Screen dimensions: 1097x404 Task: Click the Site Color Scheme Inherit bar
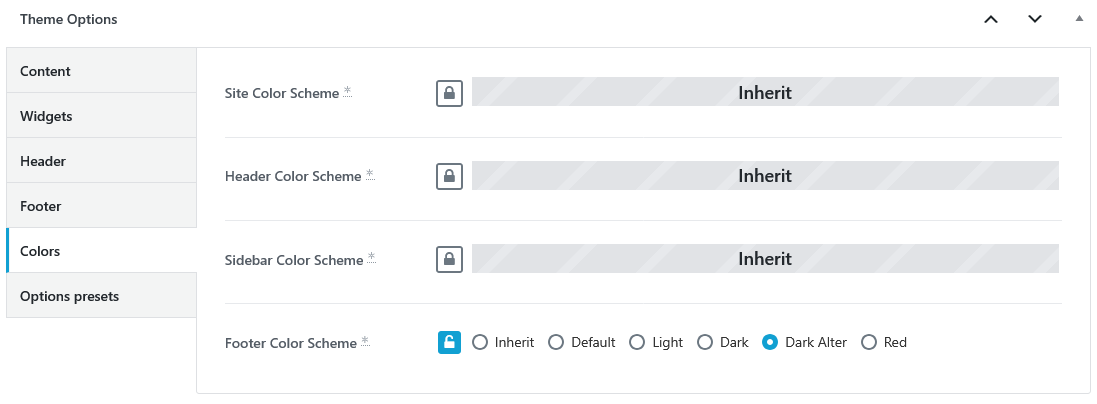[765, 92]
